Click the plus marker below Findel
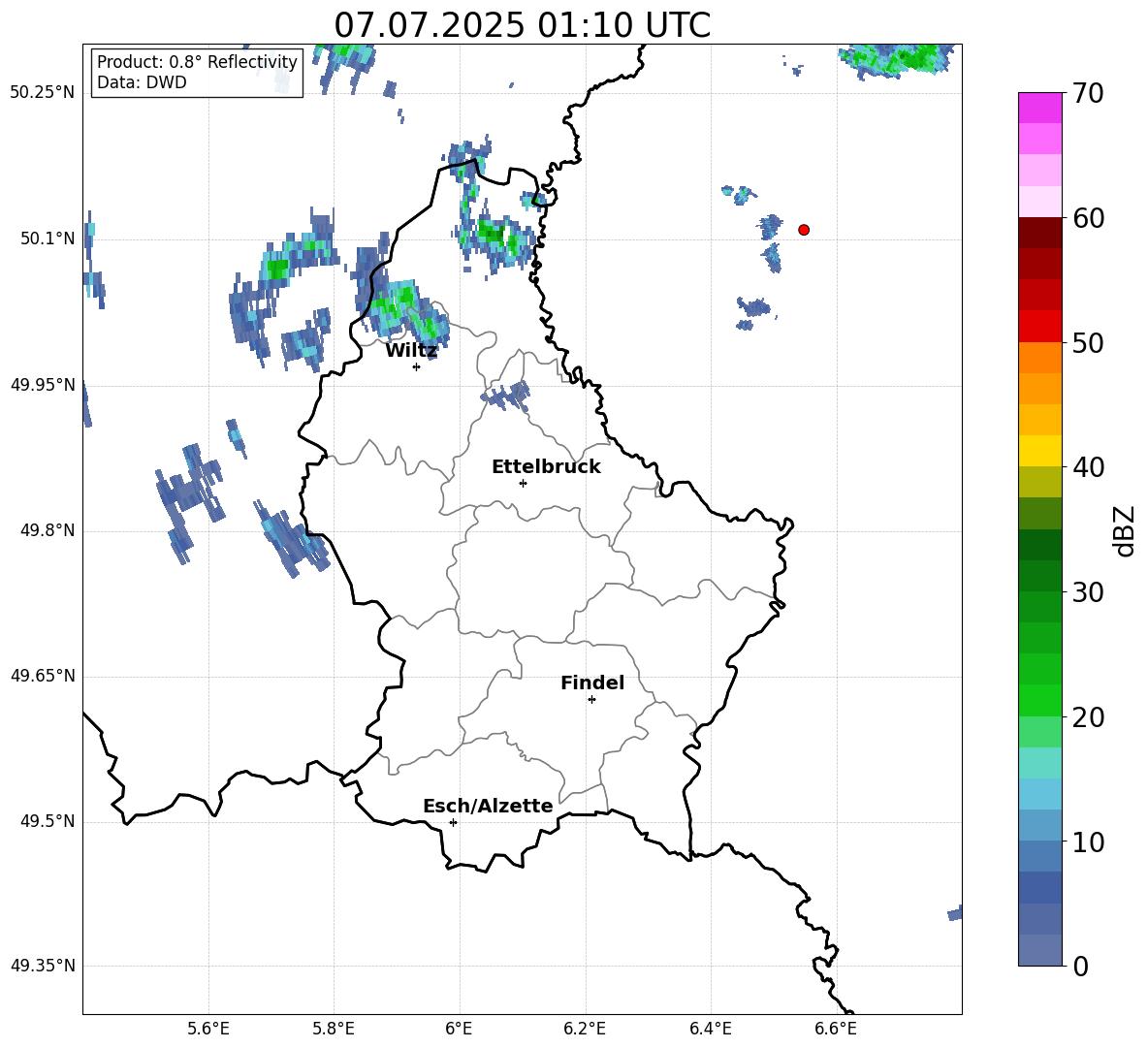The image size is (1148, 1048). click(591, 700)
